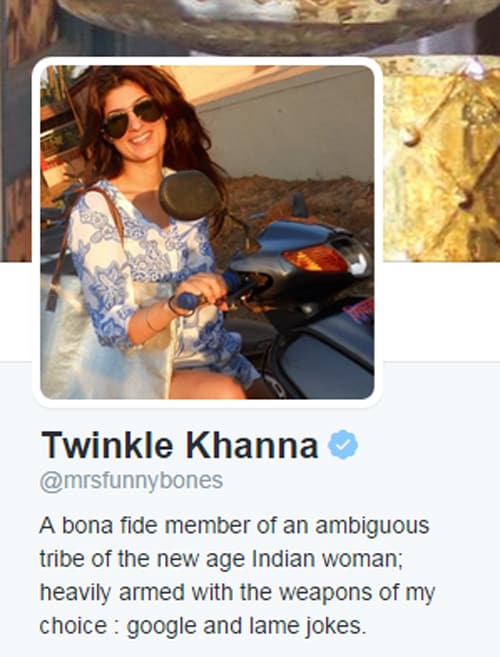Screen dimensions: 500x657
Task: Click the "@" symbol in the handle
Action: (x=51, y=482)
